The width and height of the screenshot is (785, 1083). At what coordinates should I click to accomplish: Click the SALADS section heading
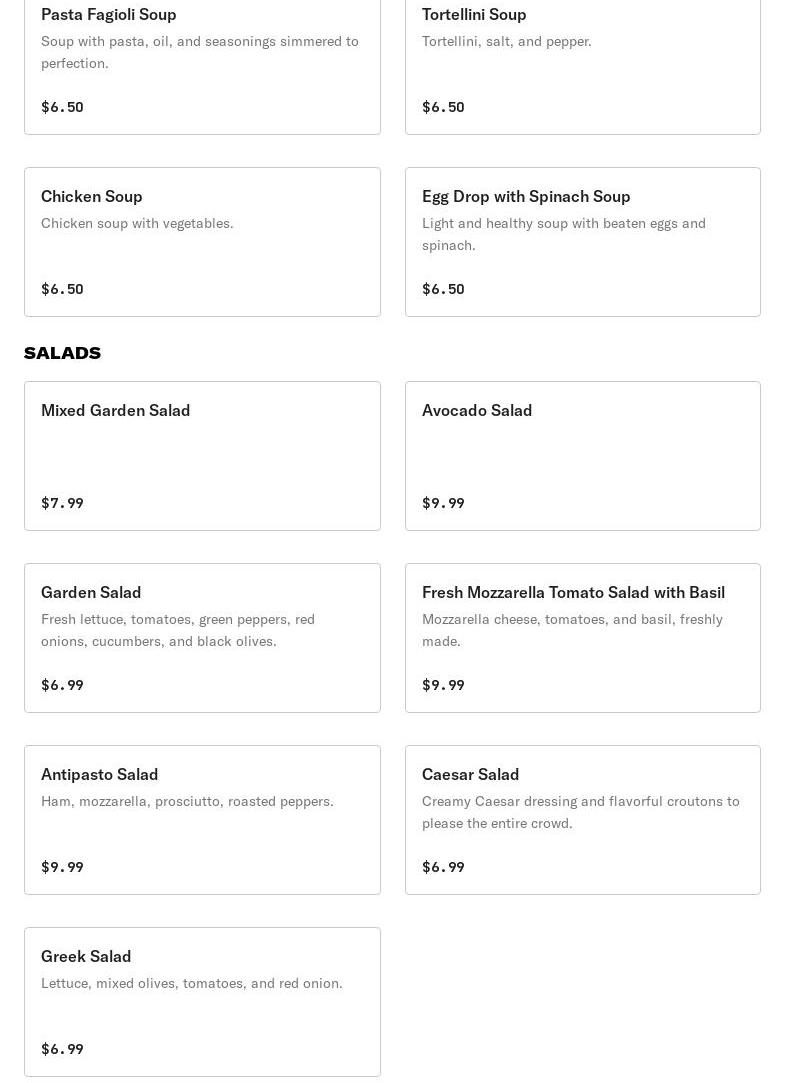pyautogui.click(x=62, y=353)
